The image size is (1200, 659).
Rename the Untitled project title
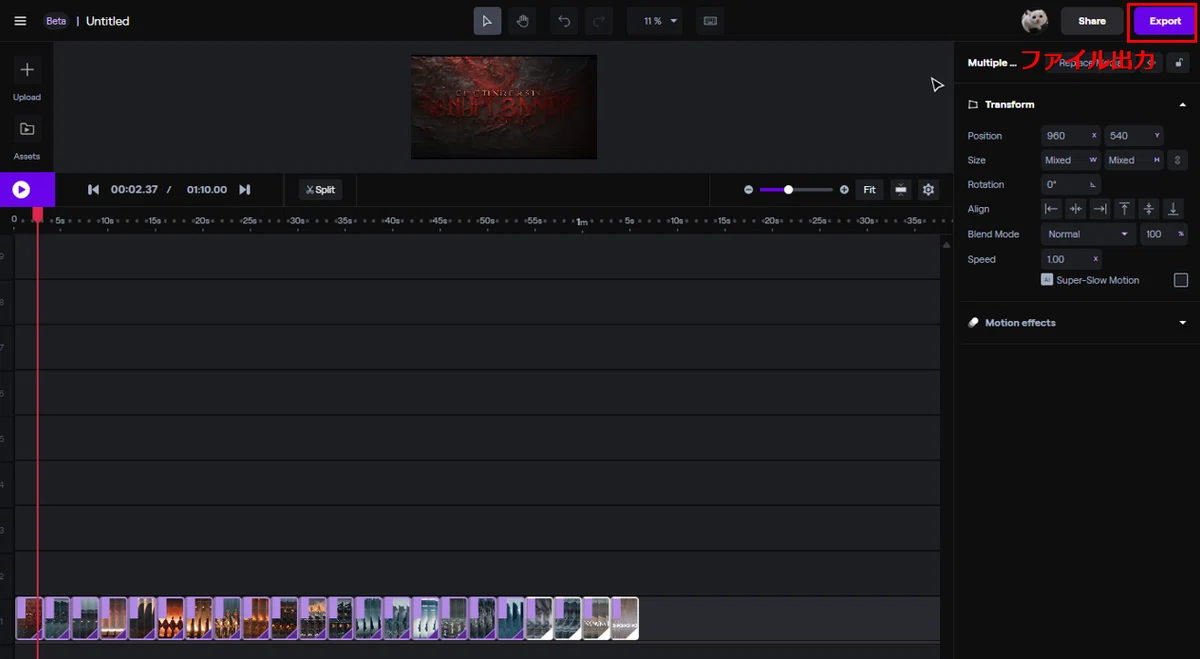click(107, 21)
